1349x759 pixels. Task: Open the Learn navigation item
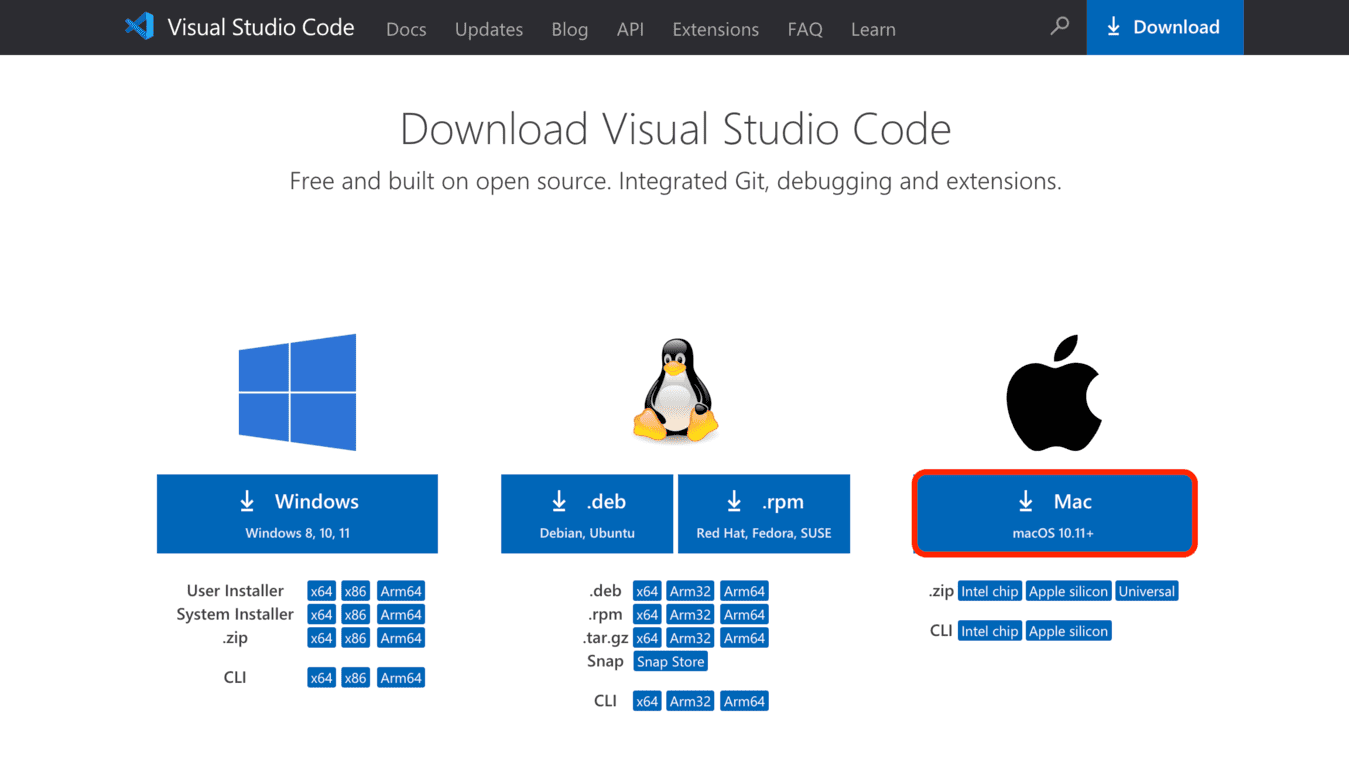(x=873, y=29)
